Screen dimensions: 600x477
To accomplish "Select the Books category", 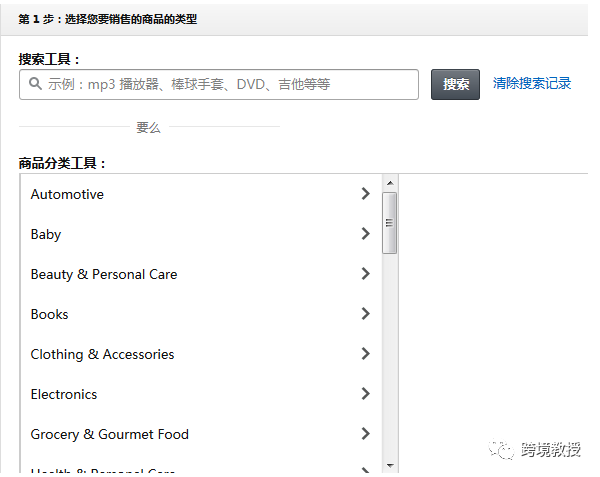I will tap(50, 314).
